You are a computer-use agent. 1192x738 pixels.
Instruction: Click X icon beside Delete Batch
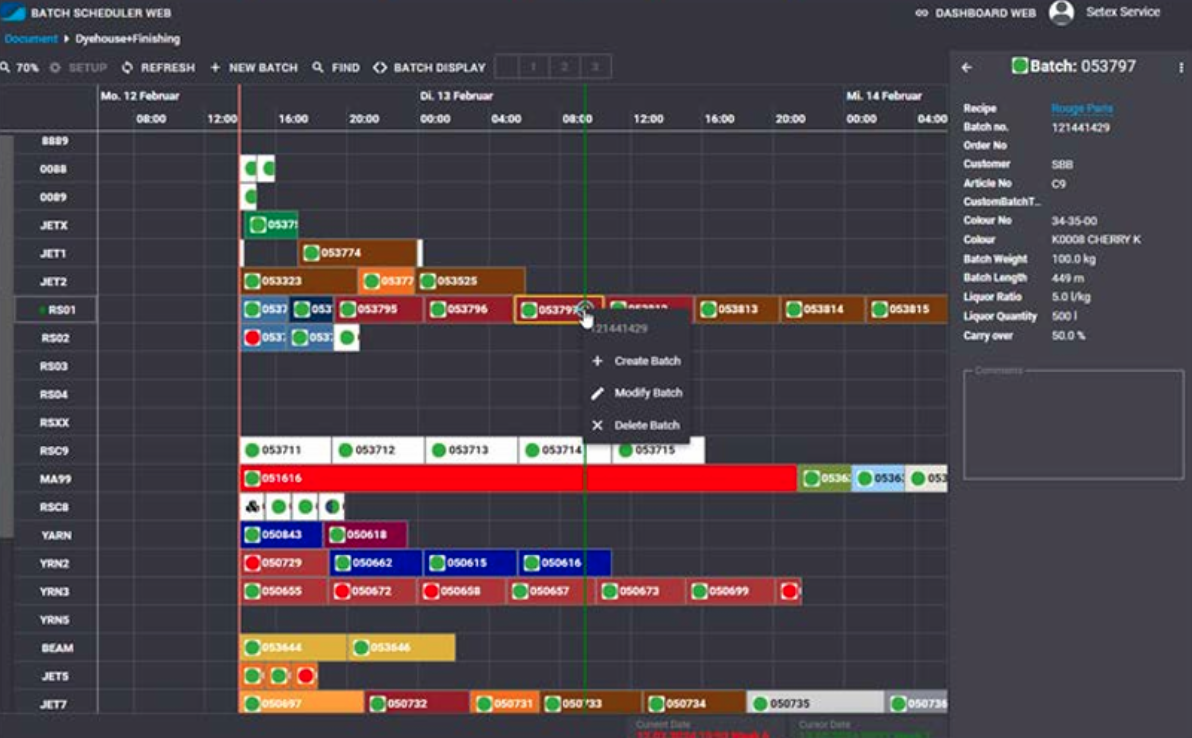point(598,426)
